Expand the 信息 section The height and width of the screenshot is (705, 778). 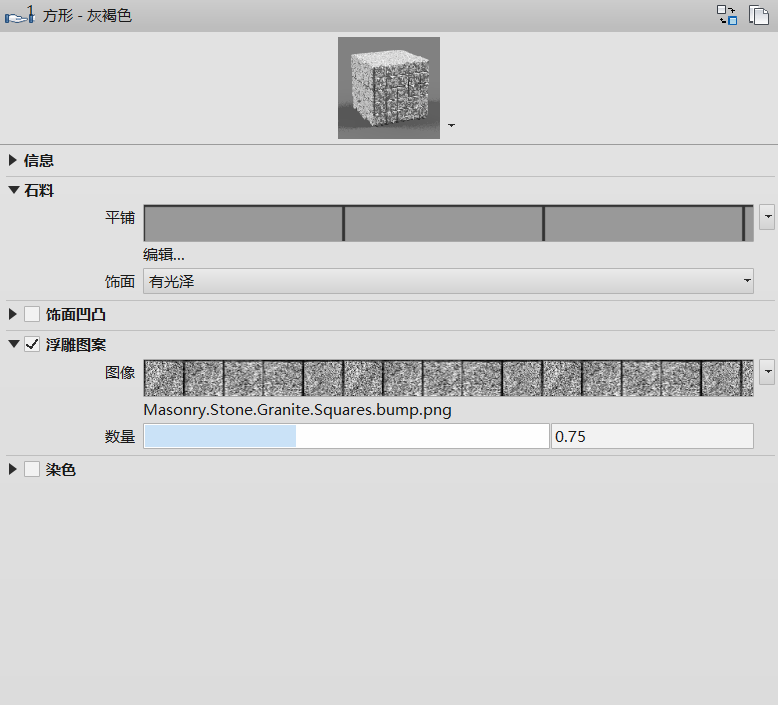pyautogui.click(x=13, y=160)
